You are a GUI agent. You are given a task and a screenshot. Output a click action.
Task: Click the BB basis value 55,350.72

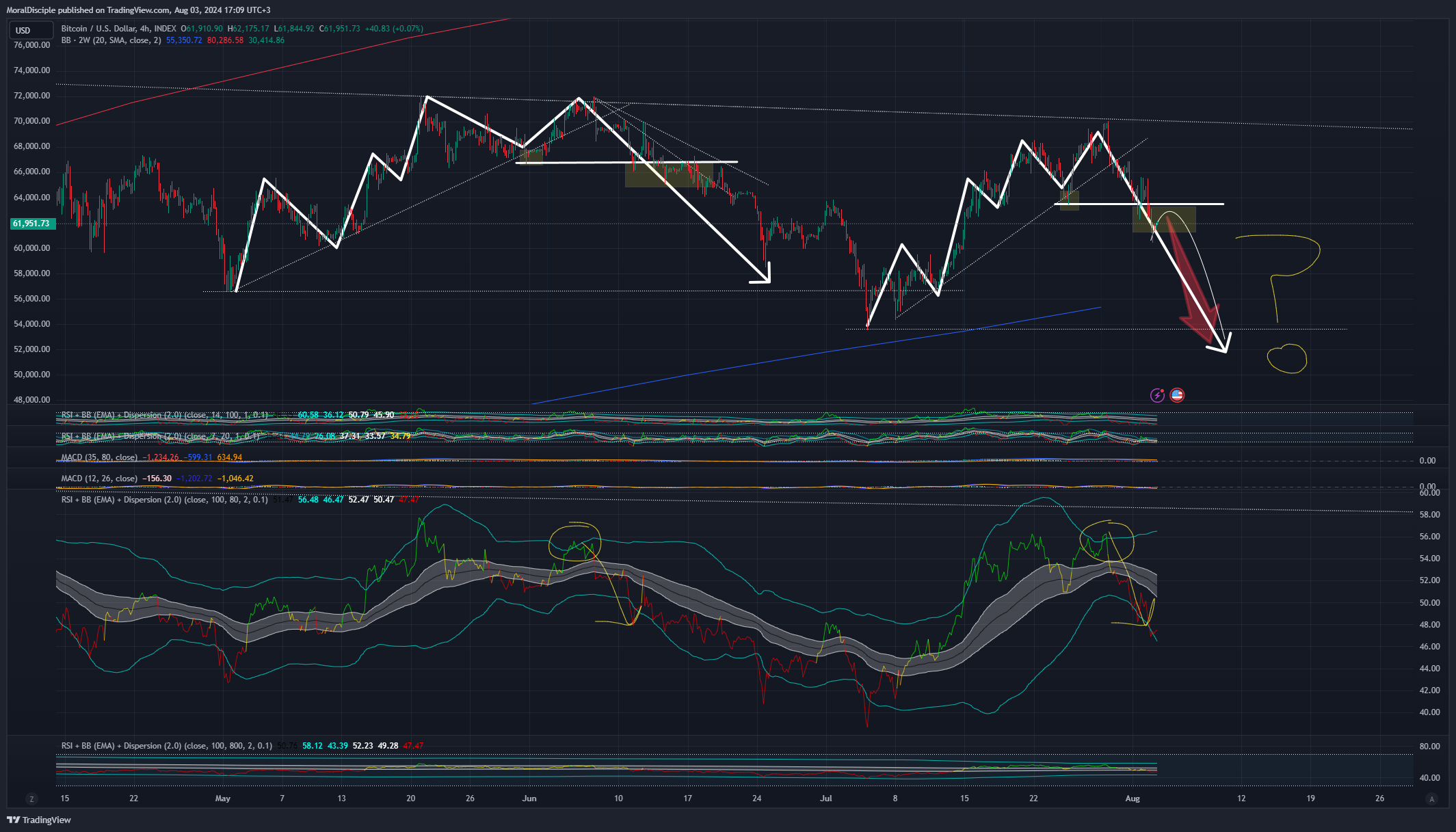(184, 40)
